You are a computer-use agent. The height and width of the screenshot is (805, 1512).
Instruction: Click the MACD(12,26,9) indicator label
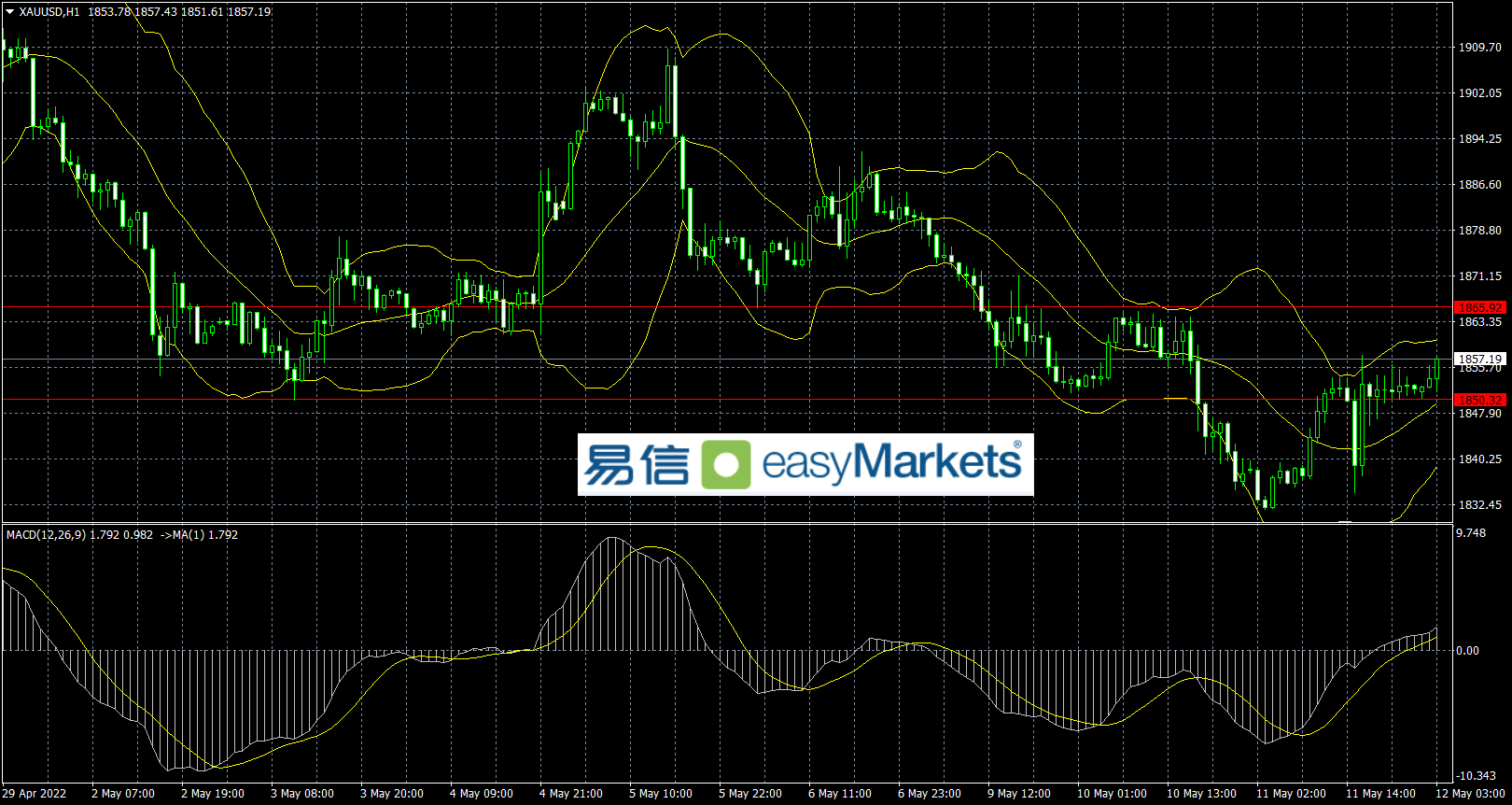pos(46,535)
